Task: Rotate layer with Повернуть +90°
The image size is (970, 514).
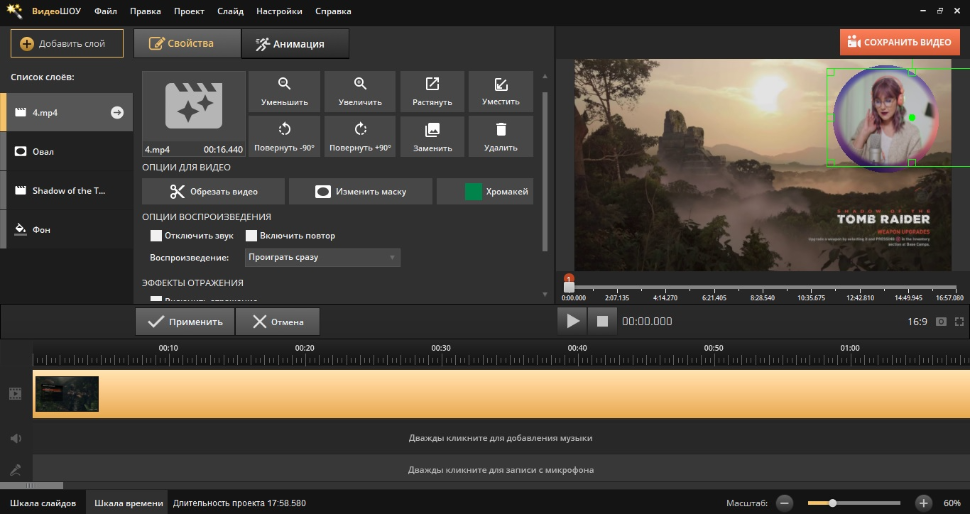Action: pyautogui.click(x=360, y=137)
